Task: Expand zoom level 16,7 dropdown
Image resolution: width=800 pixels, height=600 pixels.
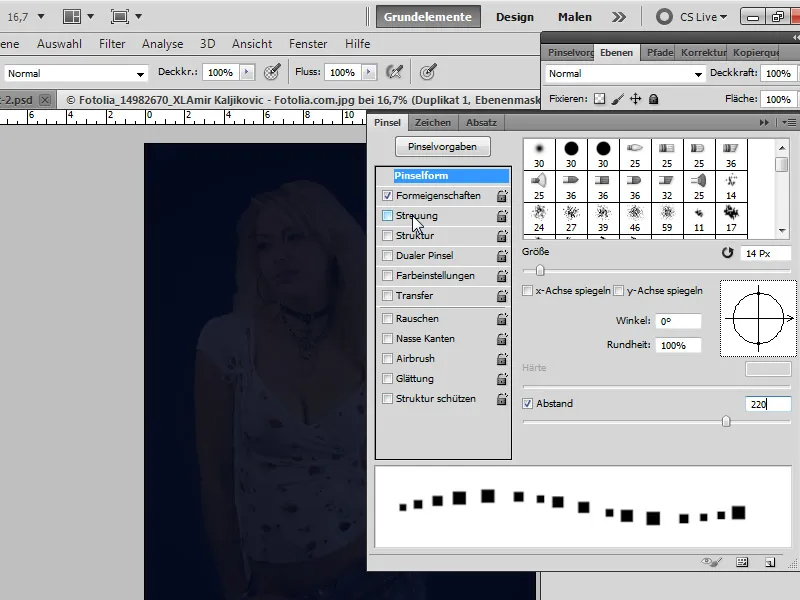Action: 41,17
